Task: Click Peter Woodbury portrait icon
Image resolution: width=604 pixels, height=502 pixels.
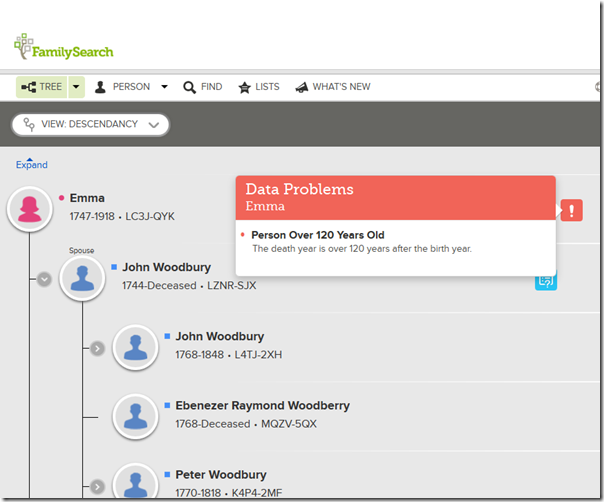Action: (x=136, y=482)
